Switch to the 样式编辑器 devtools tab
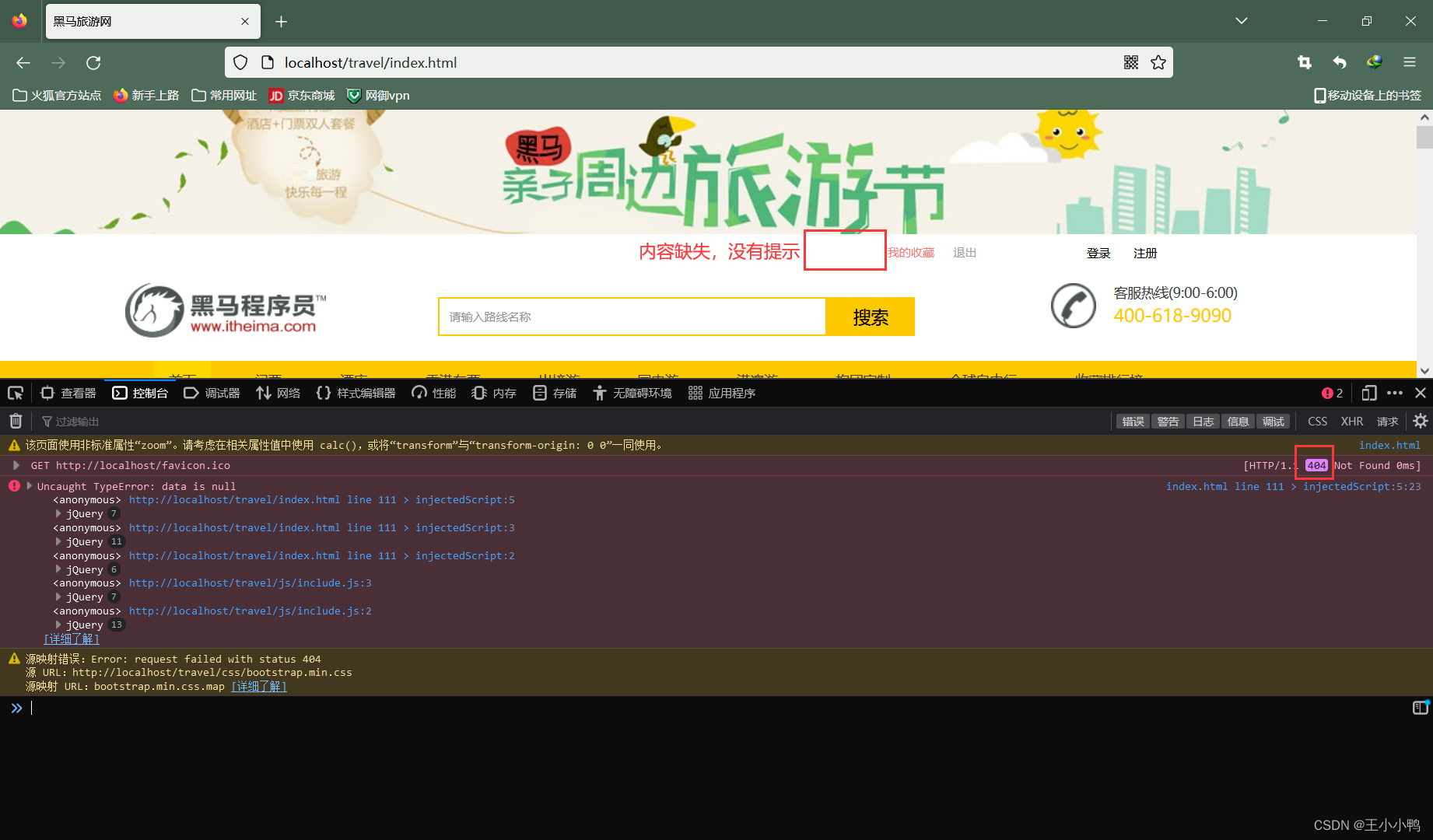This screenshot has height=840, width=1433. pos(356,393)
